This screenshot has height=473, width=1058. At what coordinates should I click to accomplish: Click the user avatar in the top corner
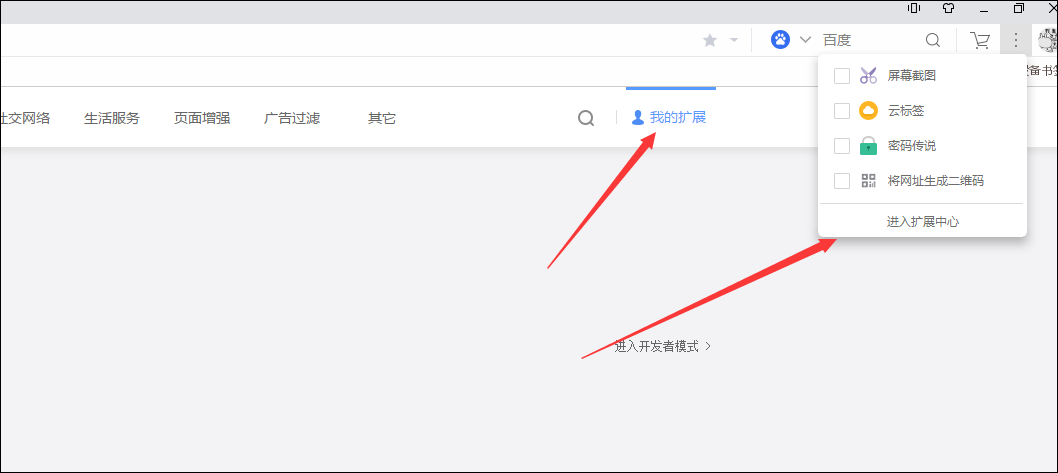pyautogui.click(x=1048, y=41)
